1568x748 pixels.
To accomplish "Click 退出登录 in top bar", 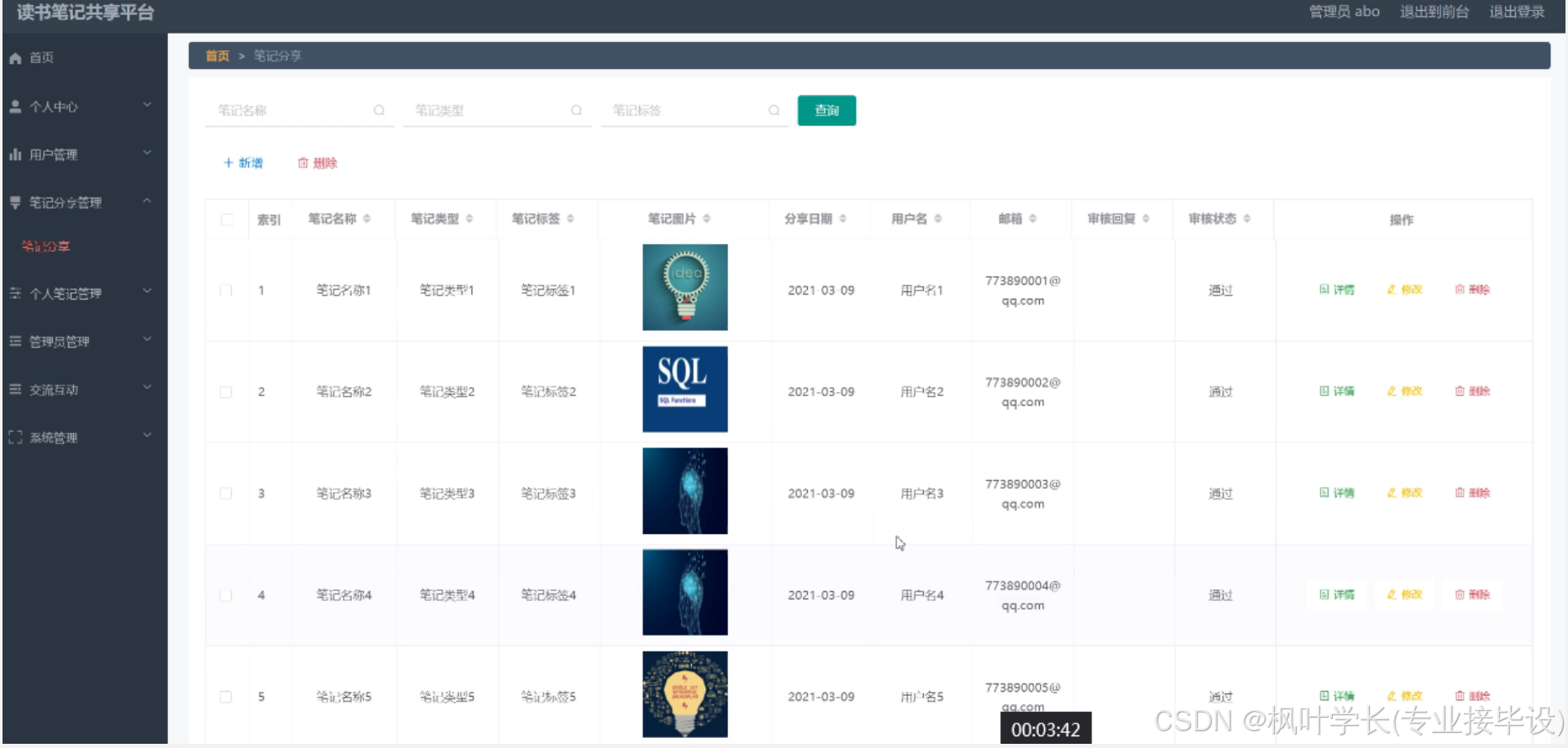I will pyautogui.click(x=1517, y=12).
